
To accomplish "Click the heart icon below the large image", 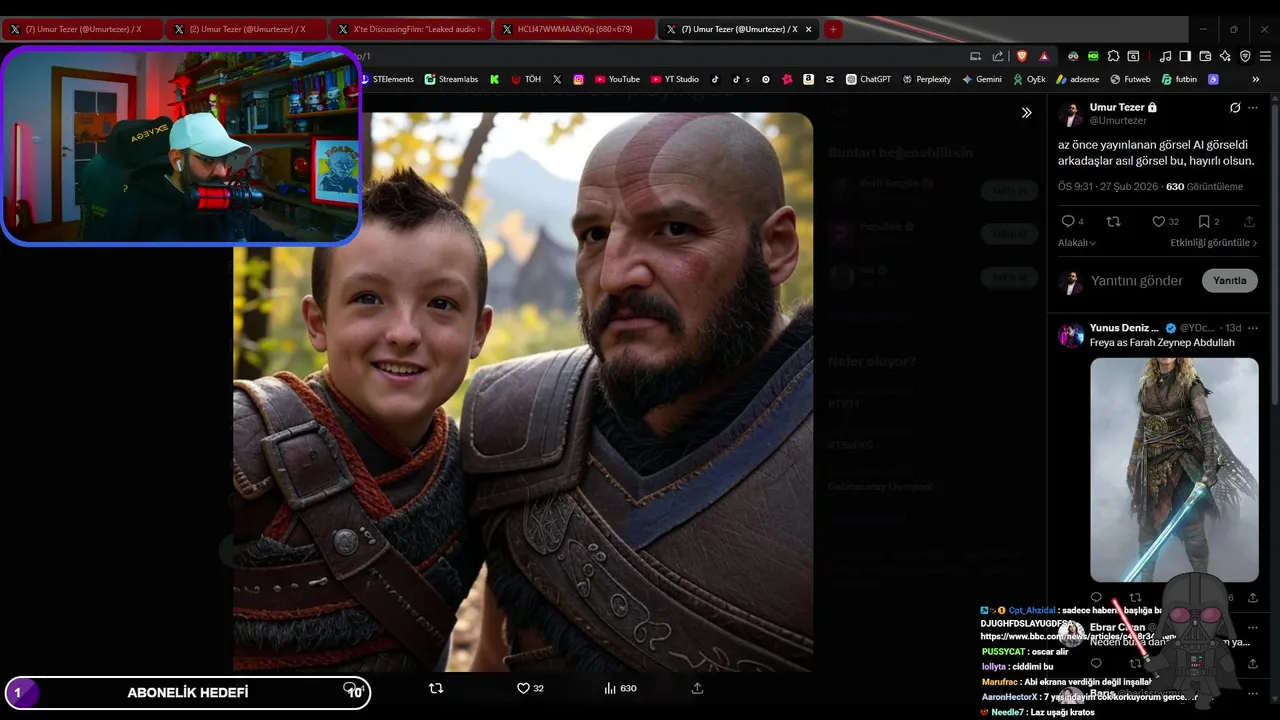I will point(523,688).
